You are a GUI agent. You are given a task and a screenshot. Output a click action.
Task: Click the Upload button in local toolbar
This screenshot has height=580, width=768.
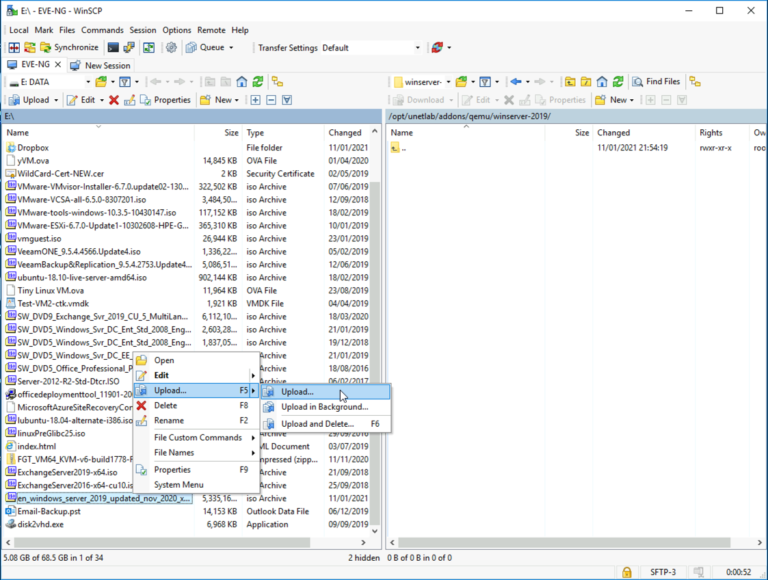[x=30, y=100]
